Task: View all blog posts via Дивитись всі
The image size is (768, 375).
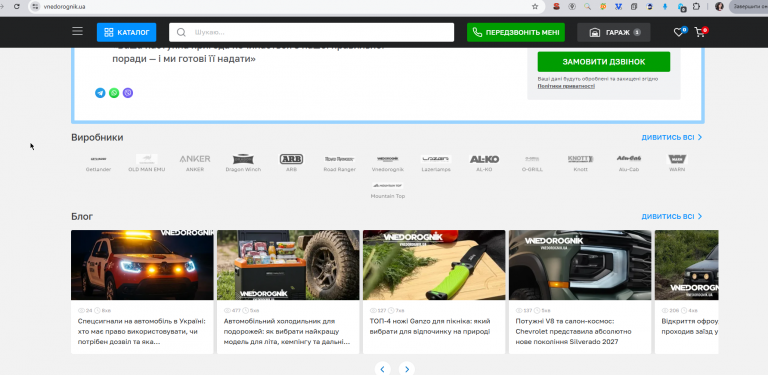Action: pyautogui.click(x=672, y=216)
